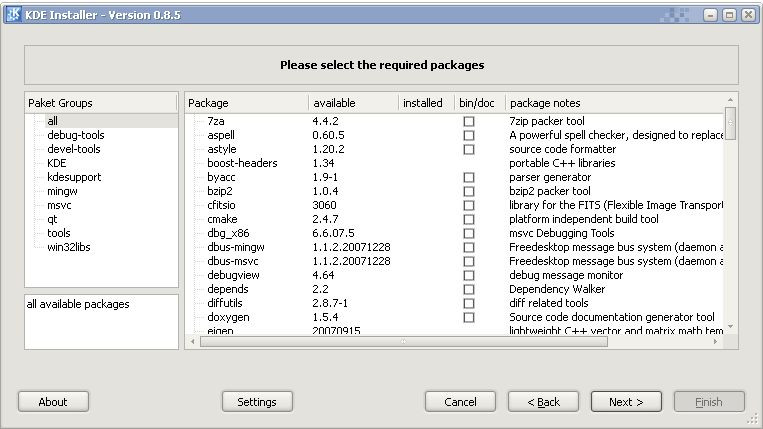
Task: Click 'diff related tools' note
Action: pyautogui.click(x=549, y=303)
